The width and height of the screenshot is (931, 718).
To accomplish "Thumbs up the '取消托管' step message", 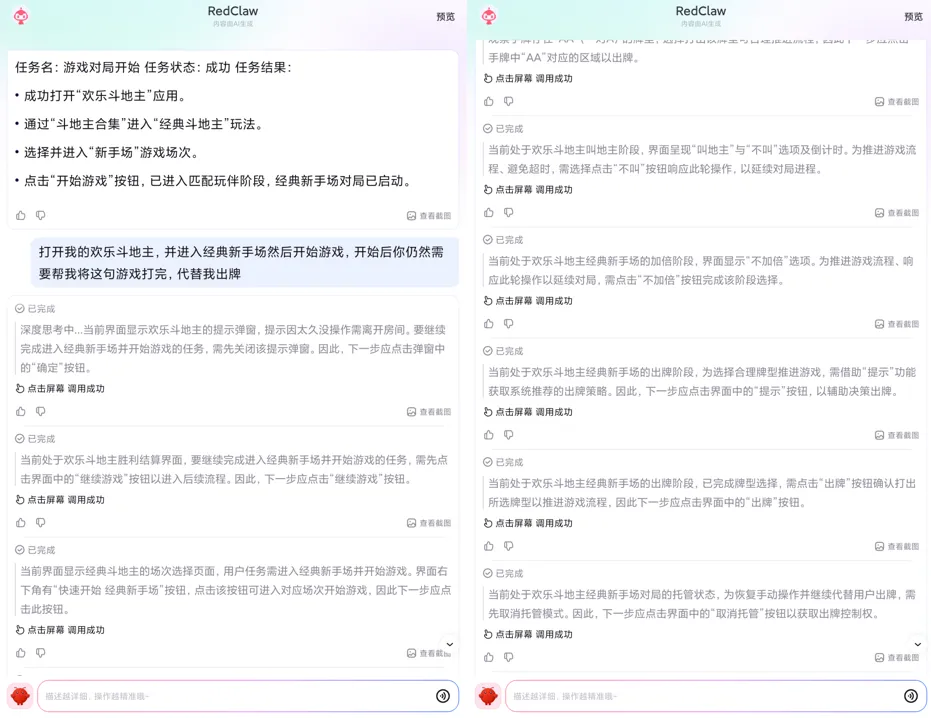I will (x=489, y=657).
